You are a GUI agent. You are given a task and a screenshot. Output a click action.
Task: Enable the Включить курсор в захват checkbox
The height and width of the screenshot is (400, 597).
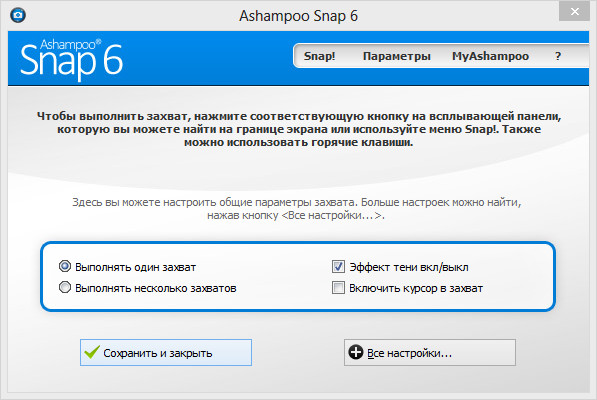pyautogui.click(x=338, y=288)
